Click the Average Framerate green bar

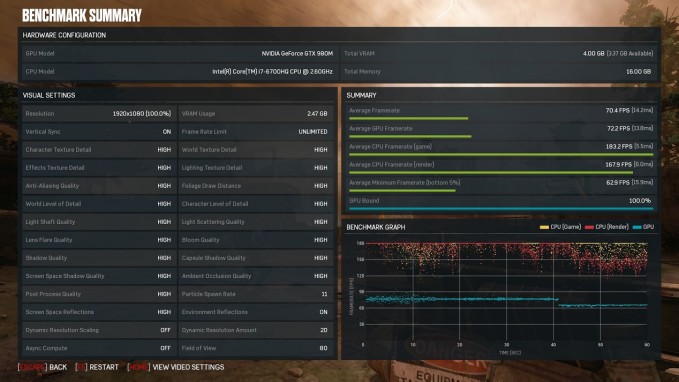tap(408, 118)
